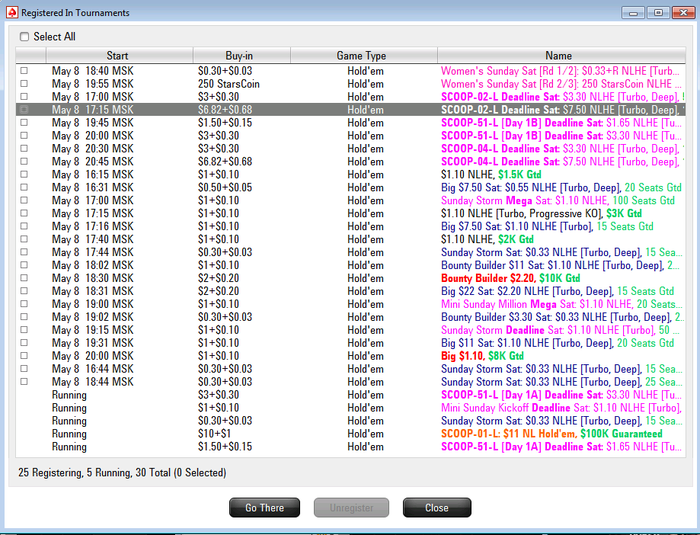The width and height of the screenshot is (700, 535).
Task: Click the Go There button
Action: tap(264, 508)
